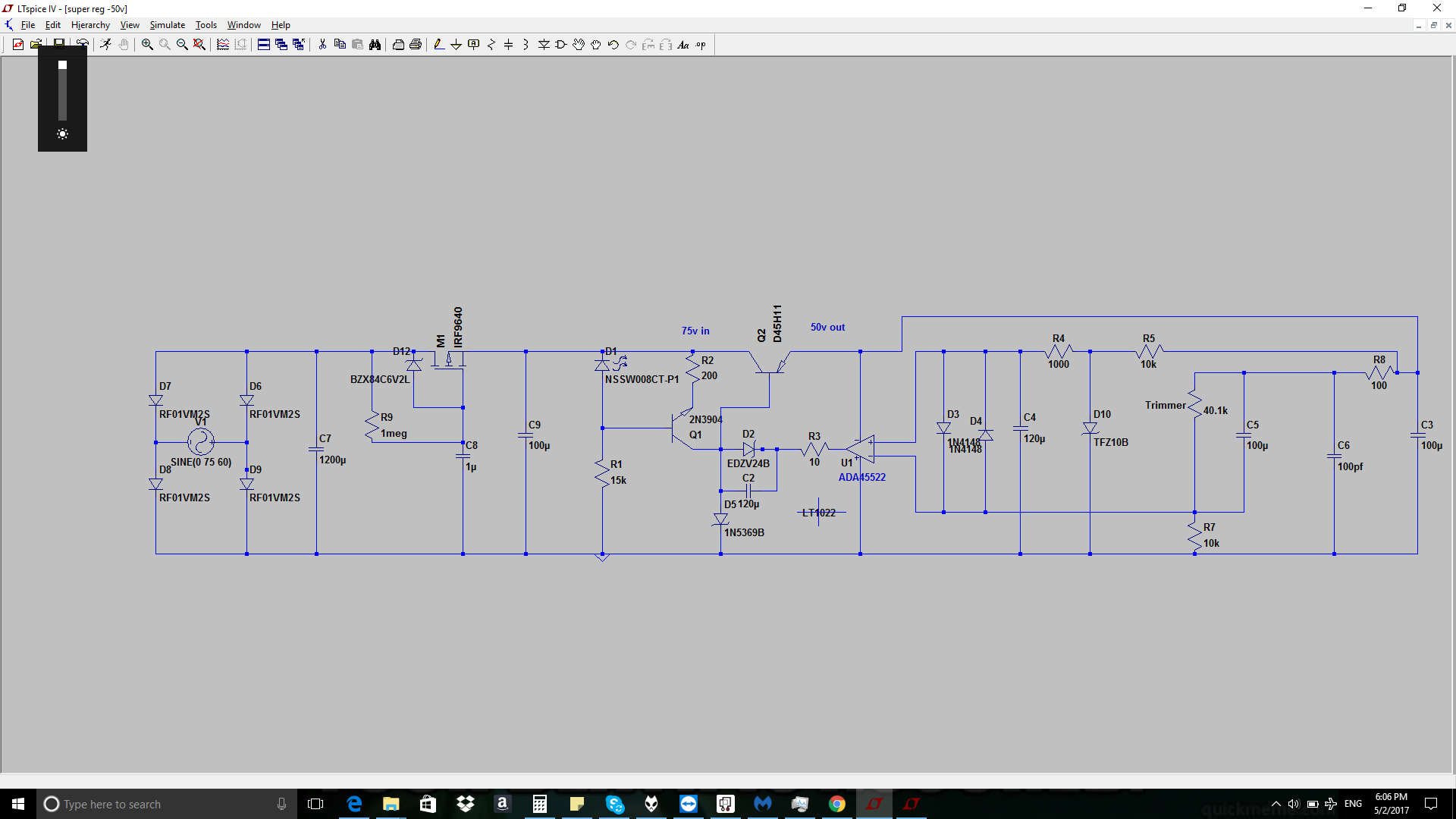Select the Move open-hand tool
Viewport: 1456px width, 819px height.
point(579,45)
